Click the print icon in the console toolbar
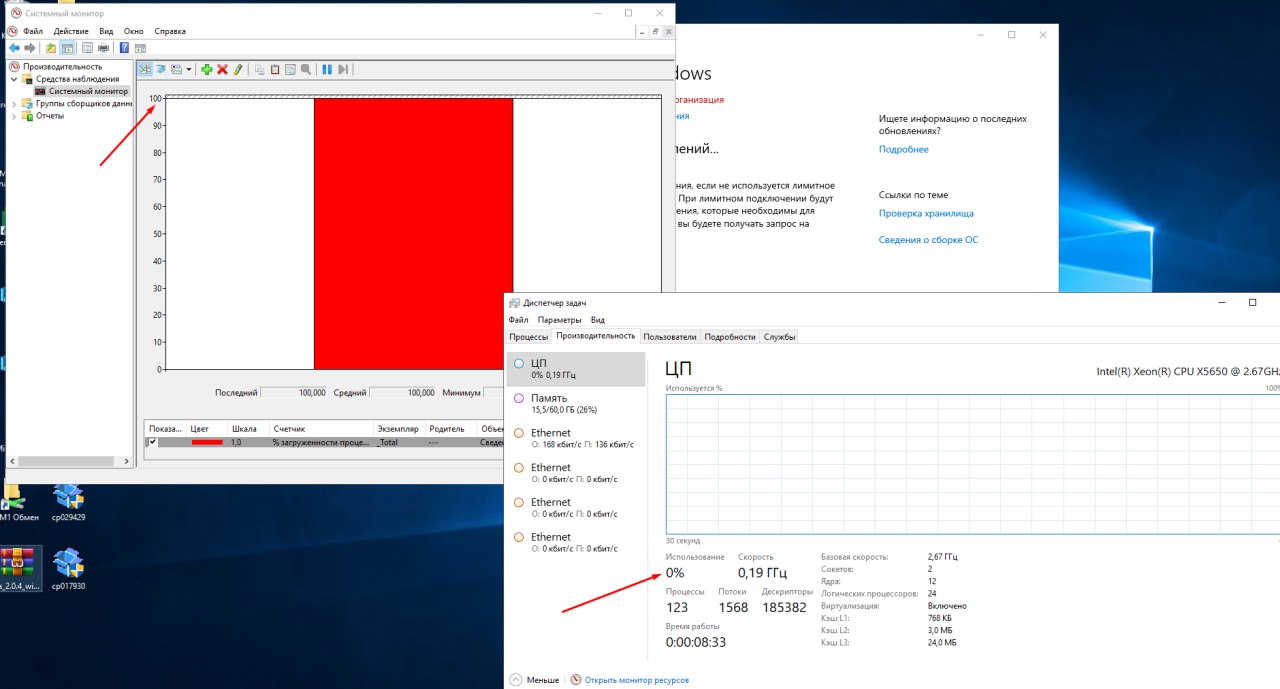This screenshot has height=689, width=1280. click(x=103, y=48)
